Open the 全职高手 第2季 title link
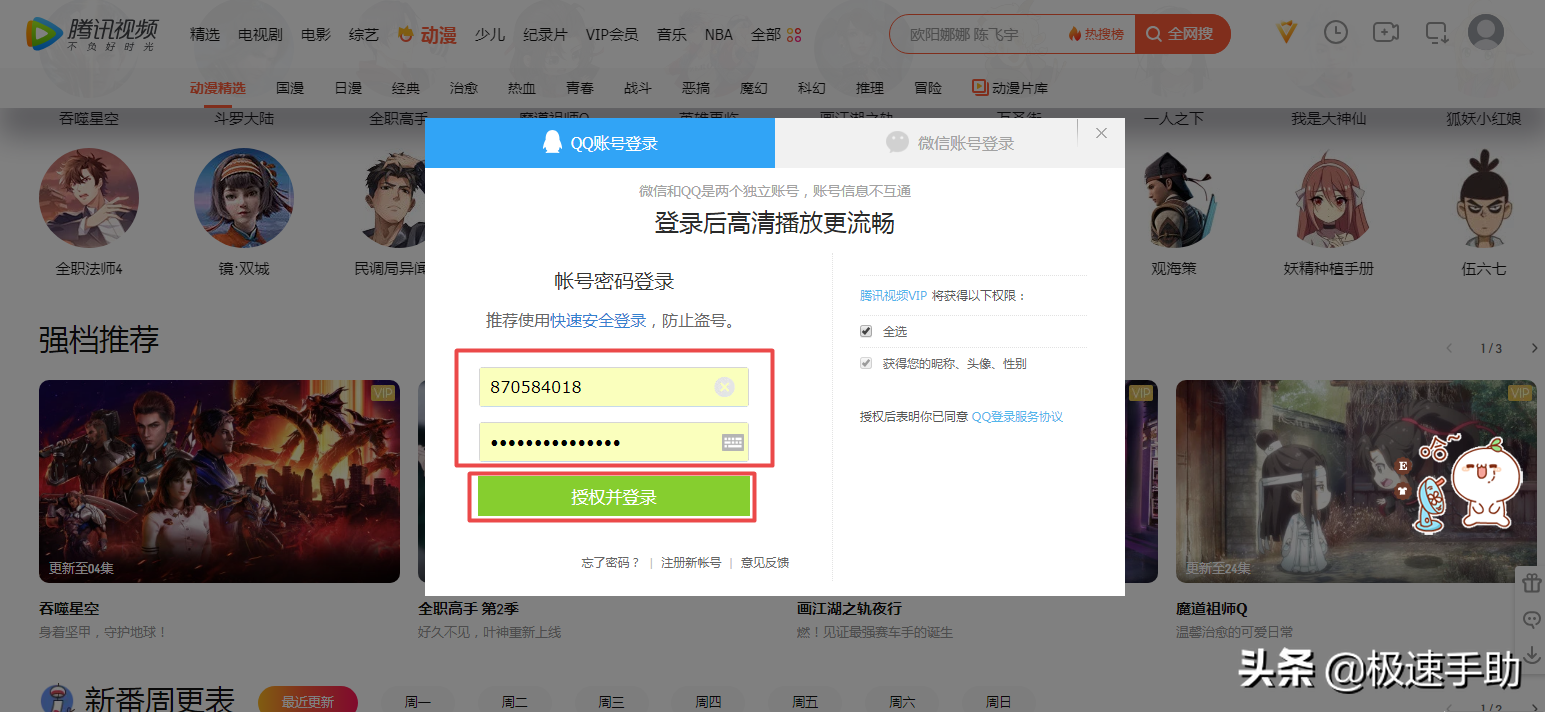The width and height of the screenshot is (1545, 712). [468, 609]
